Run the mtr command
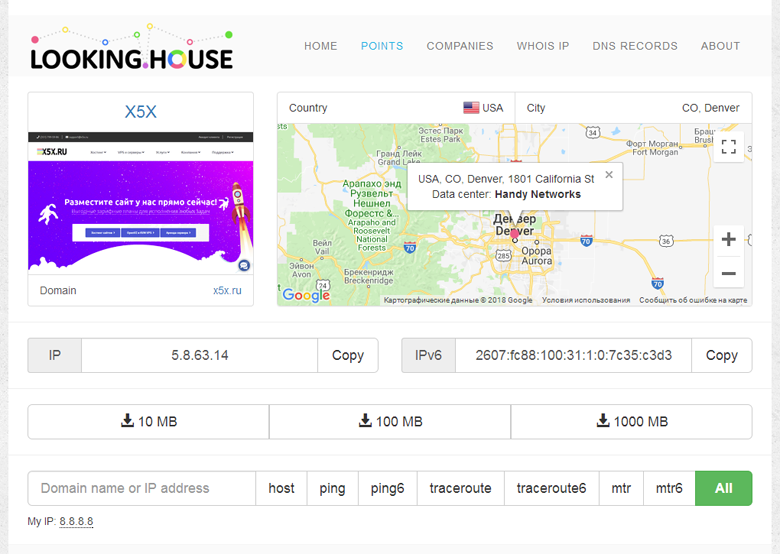The height and width of the screenshot is (554, 780). pyautogui.click(x=621, y=488)
